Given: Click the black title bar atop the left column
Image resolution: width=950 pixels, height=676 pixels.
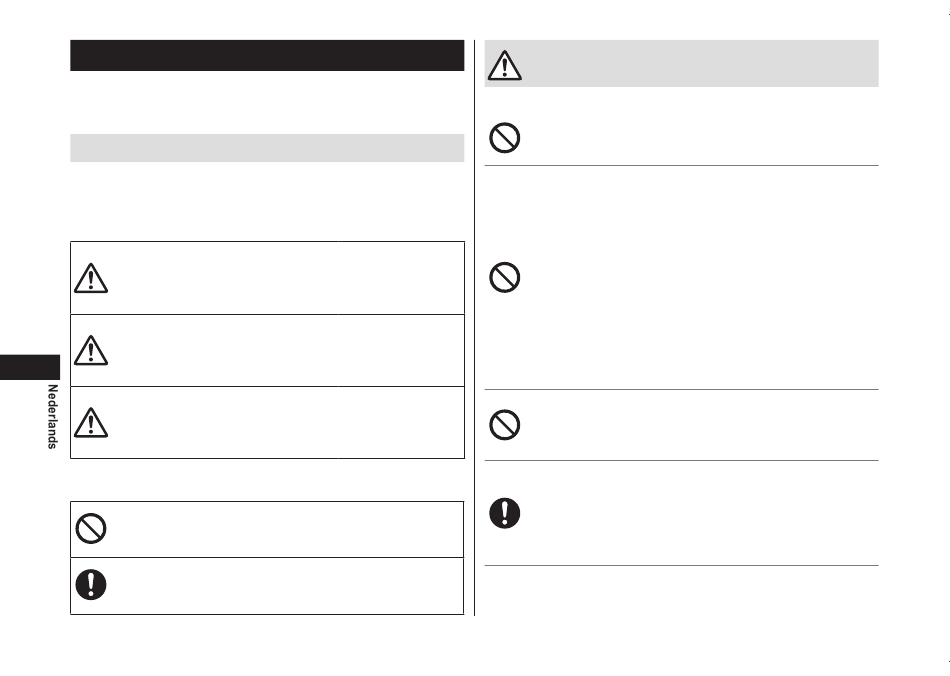Looking at the screenshot, I should click(x=267, y=56).
